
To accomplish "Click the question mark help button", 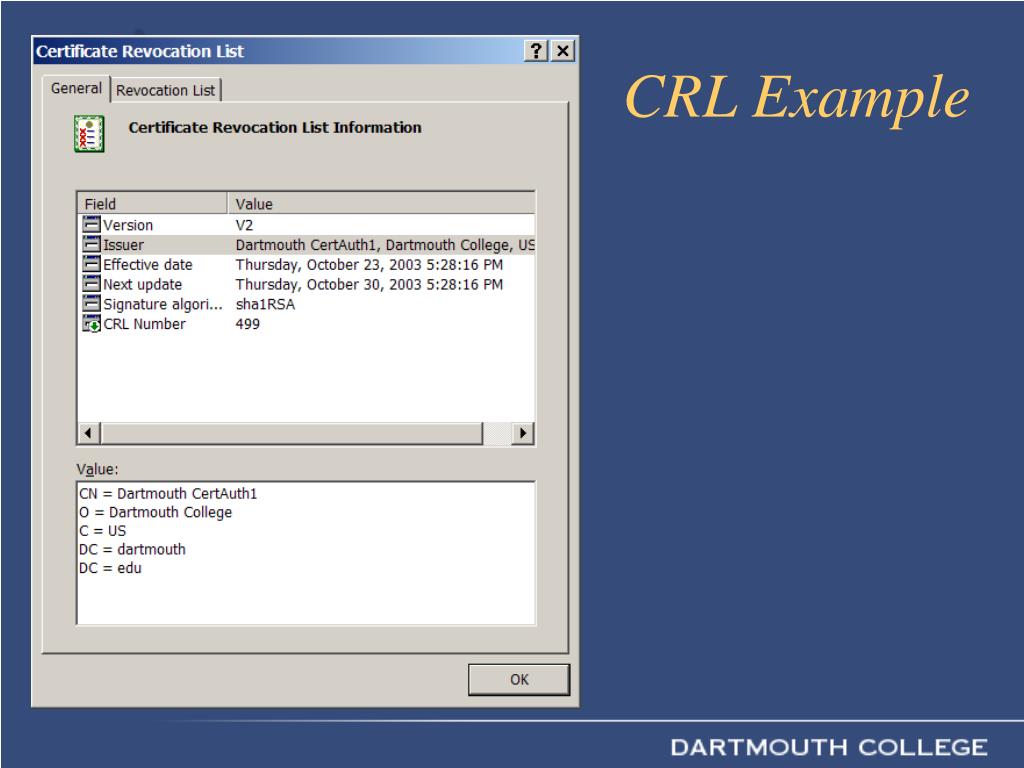I will coord(536,51).
